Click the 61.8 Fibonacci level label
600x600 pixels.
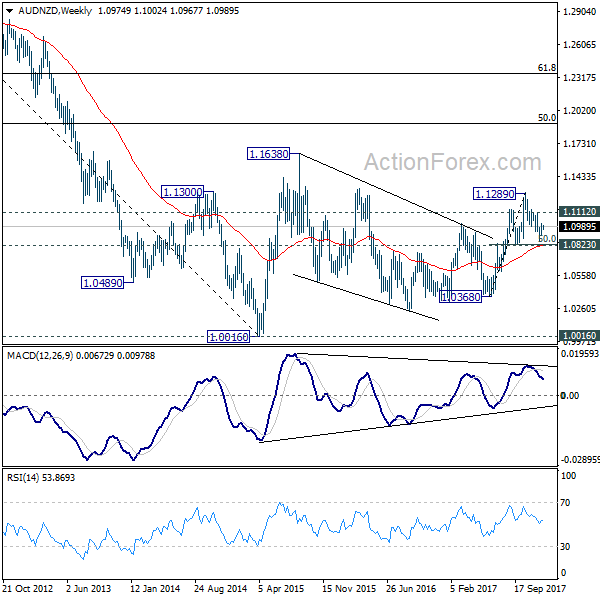click(x=546, y=68)
